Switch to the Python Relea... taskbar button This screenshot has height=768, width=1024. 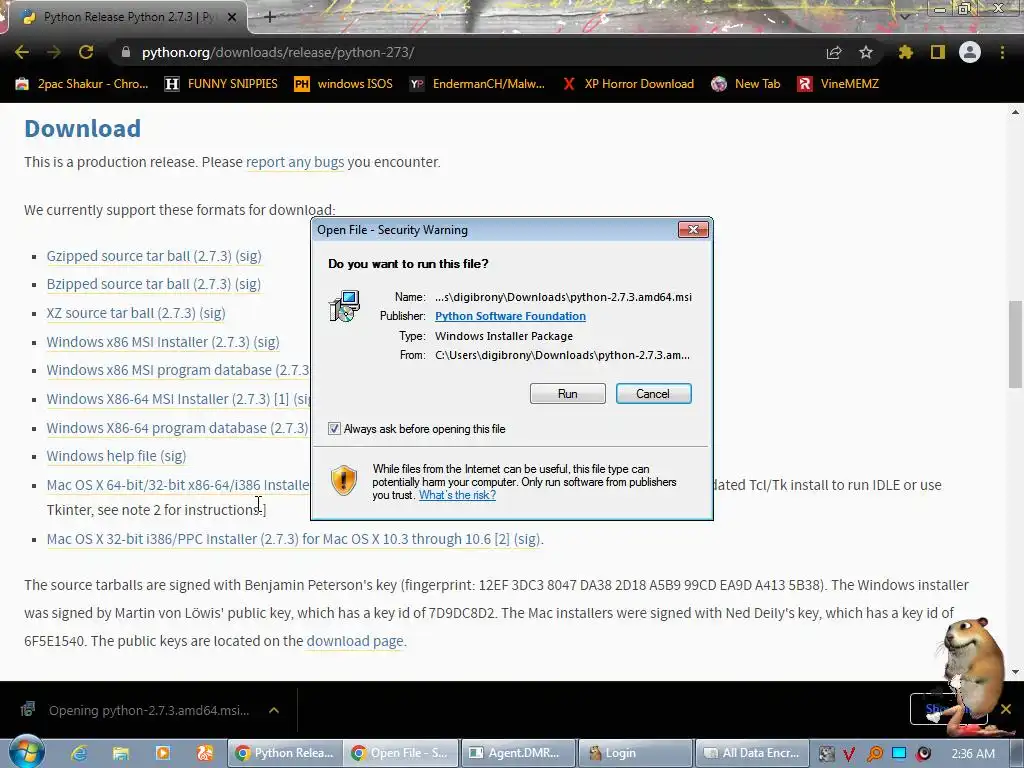tap(284, 753)
